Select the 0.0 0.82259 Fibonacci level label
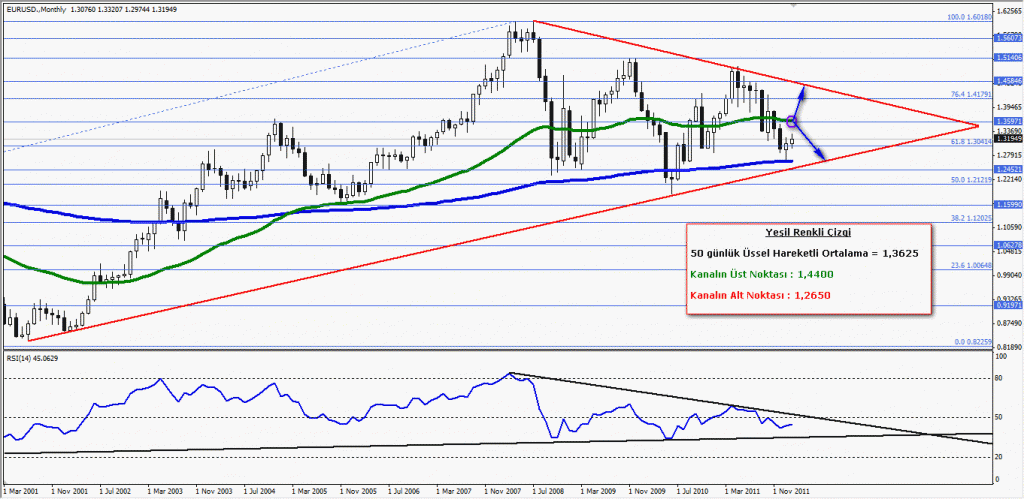 (x=971, y=342)
